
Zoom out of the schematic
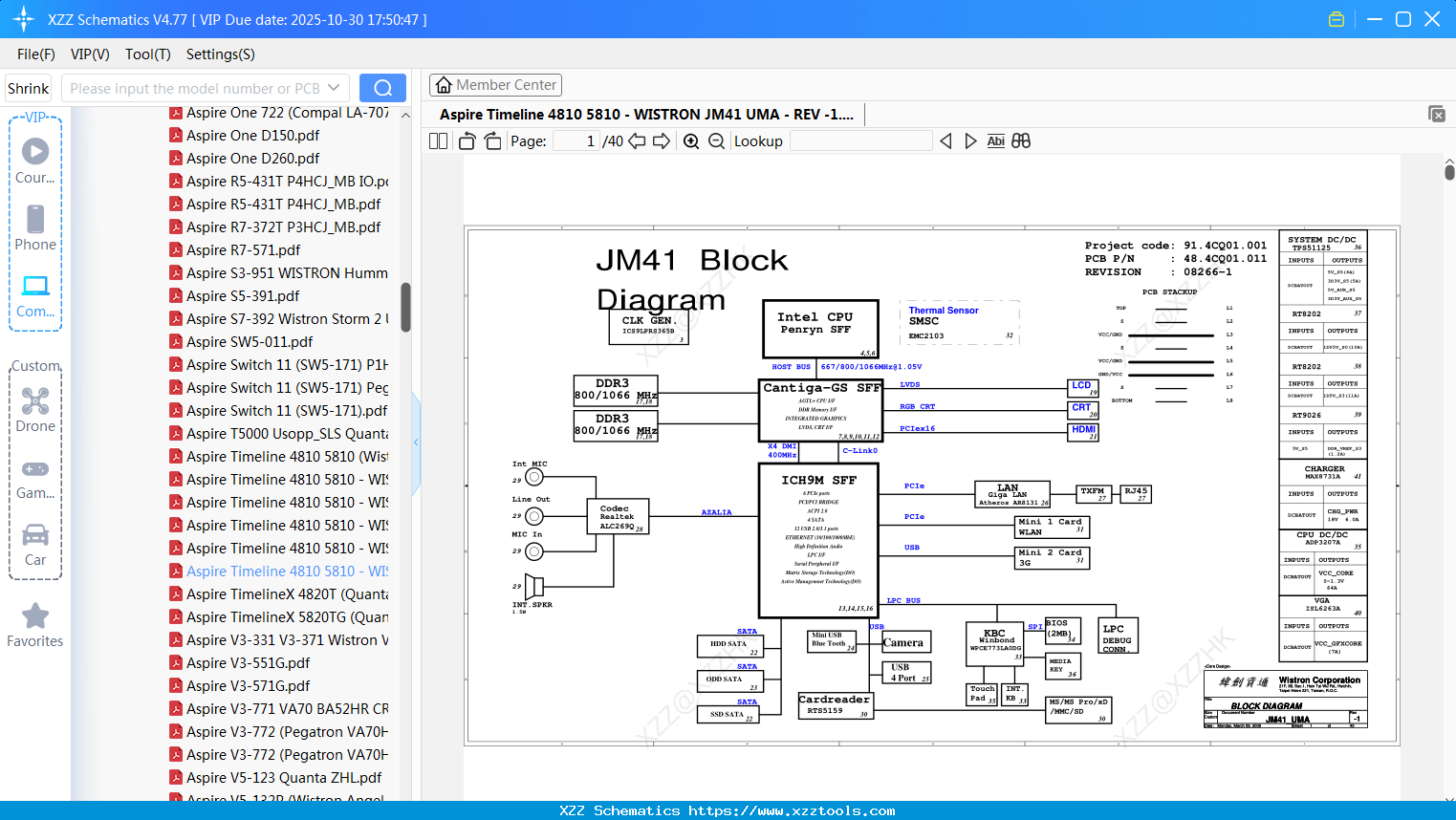point(716,141)
